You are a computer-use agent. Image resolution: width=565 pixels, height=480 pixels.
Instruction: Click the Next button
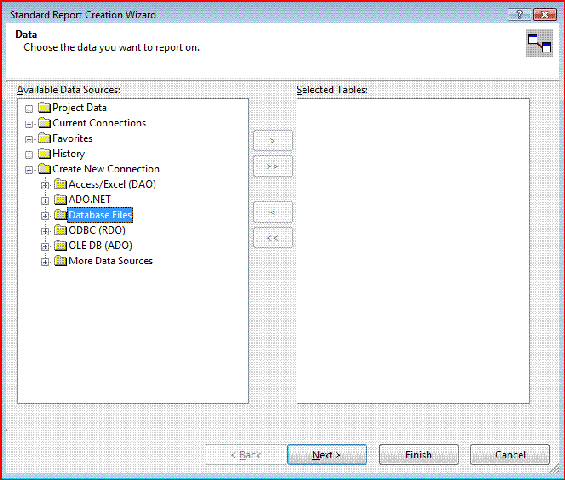pyautogui.click(x=327, y=454)
